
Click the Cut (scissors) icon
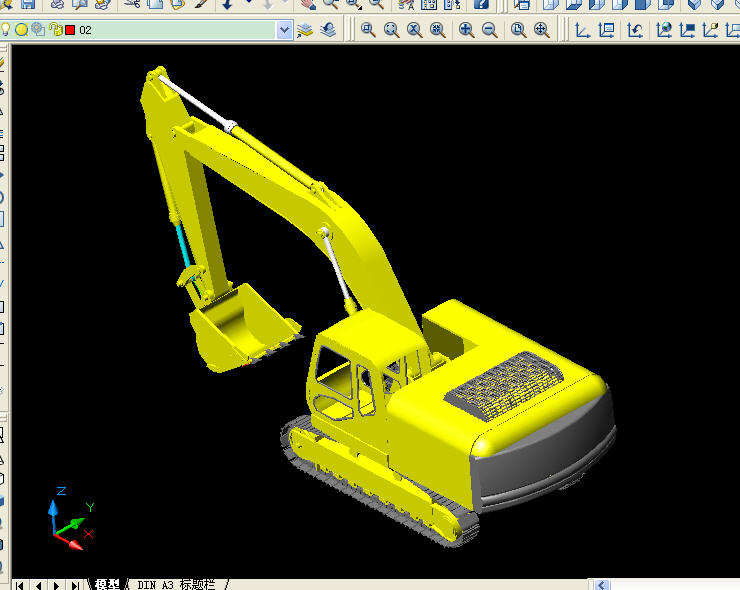pyautogui.click(x=133, y=4)
